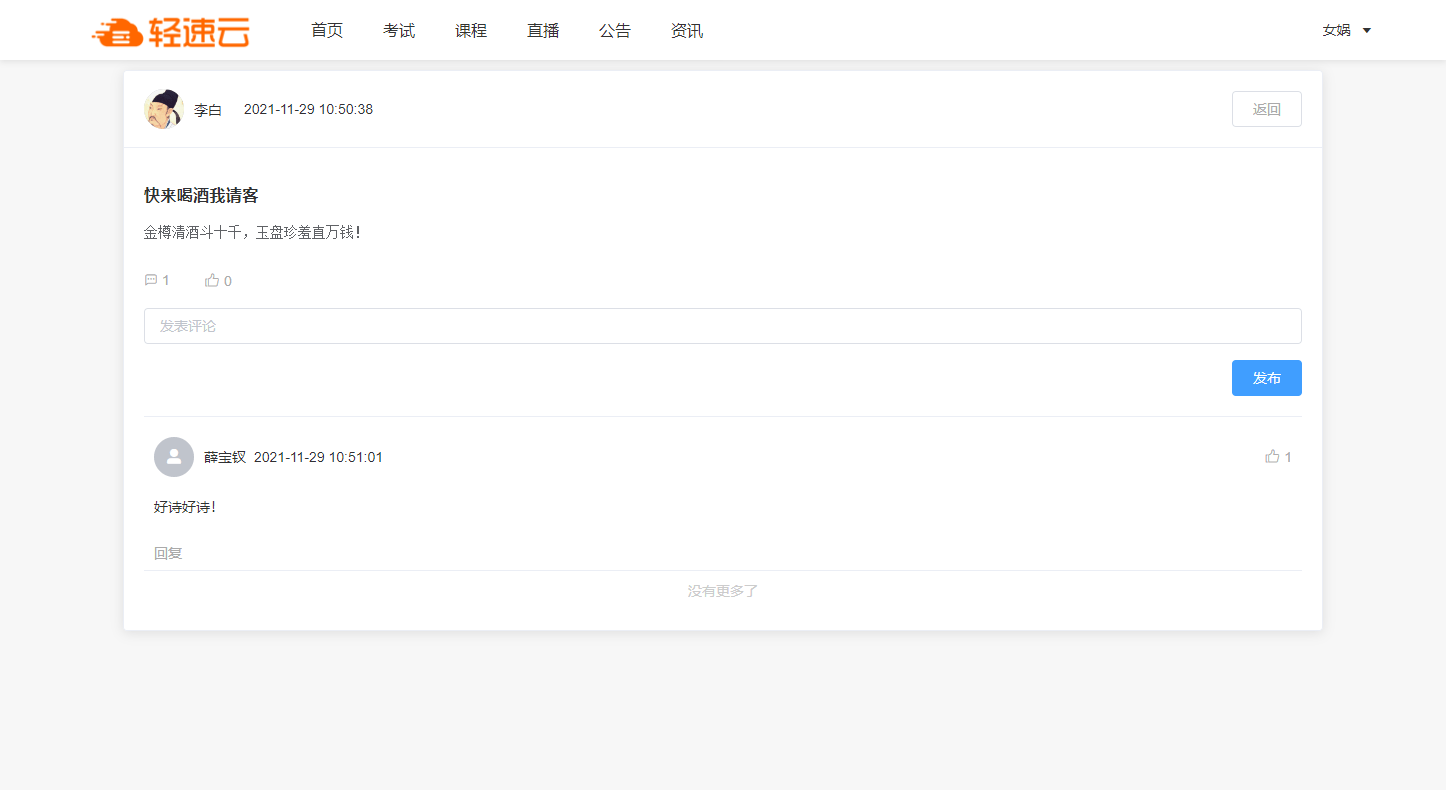Switch to the 直播 page

coord(543,31)
